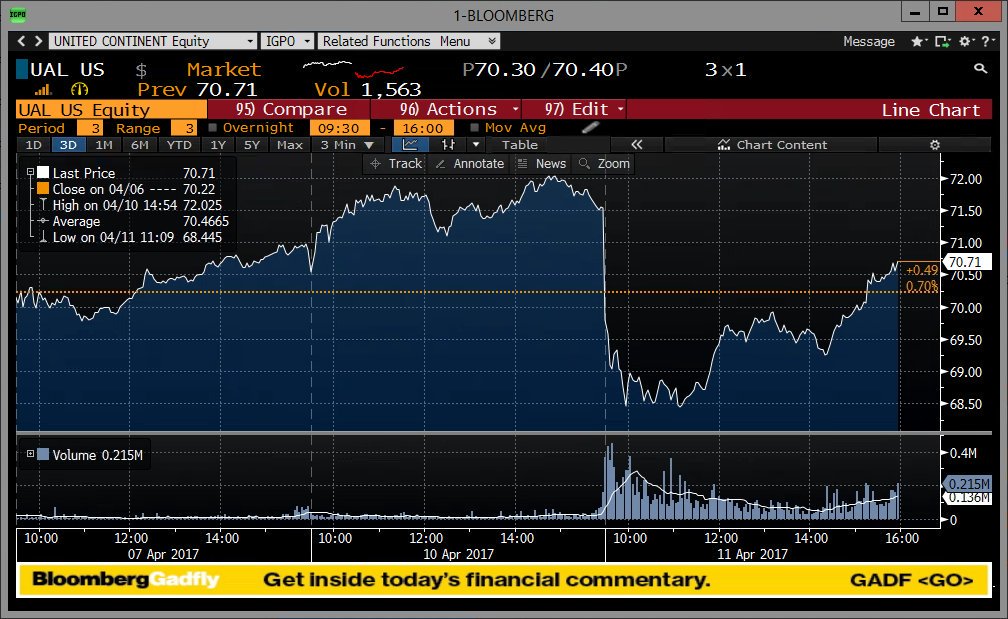Toggle the Mov Avg checkbox
Screen dimensions: 1008x619
point(474,127)
